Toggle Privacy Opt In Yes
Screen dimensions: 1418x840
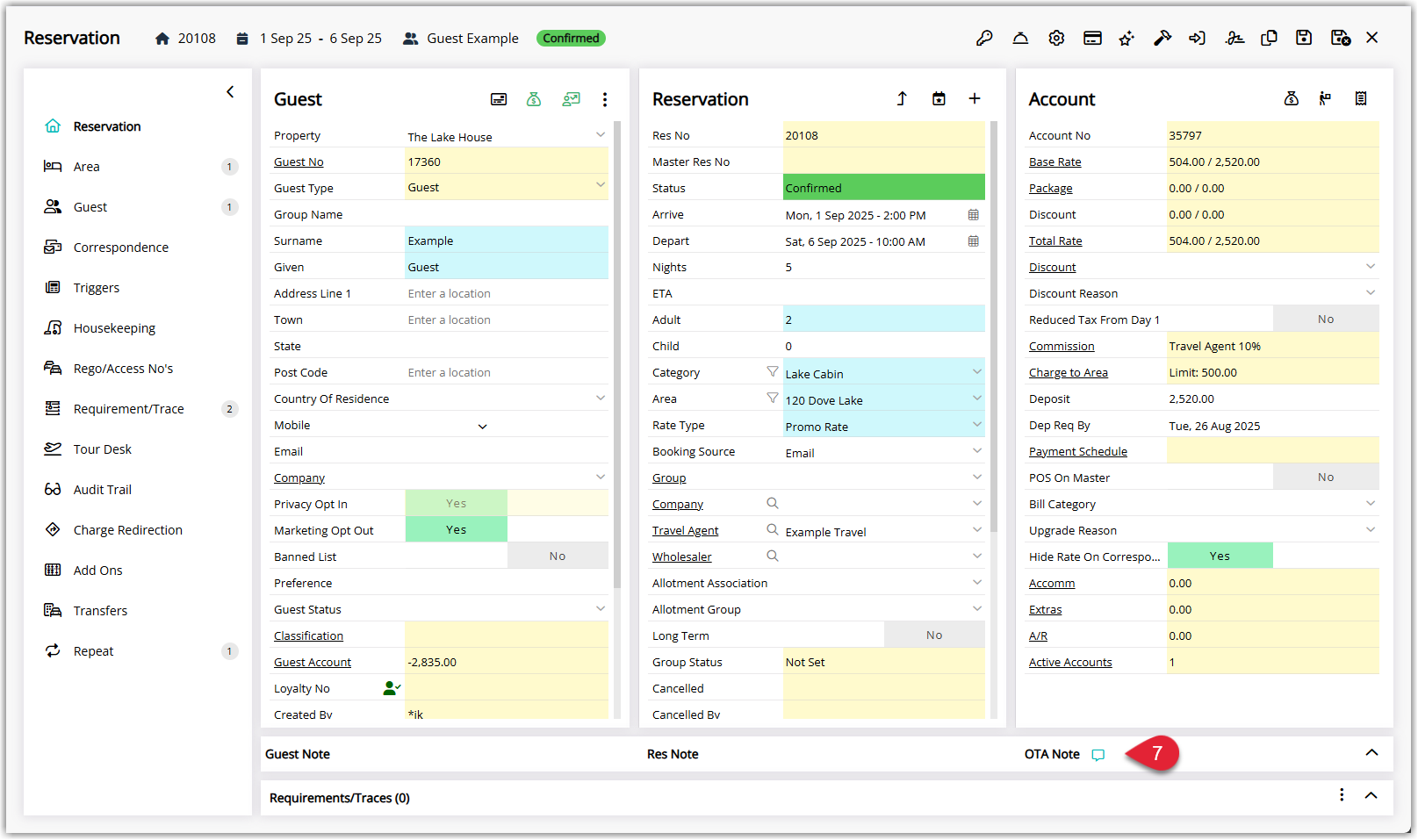[456, 503]
